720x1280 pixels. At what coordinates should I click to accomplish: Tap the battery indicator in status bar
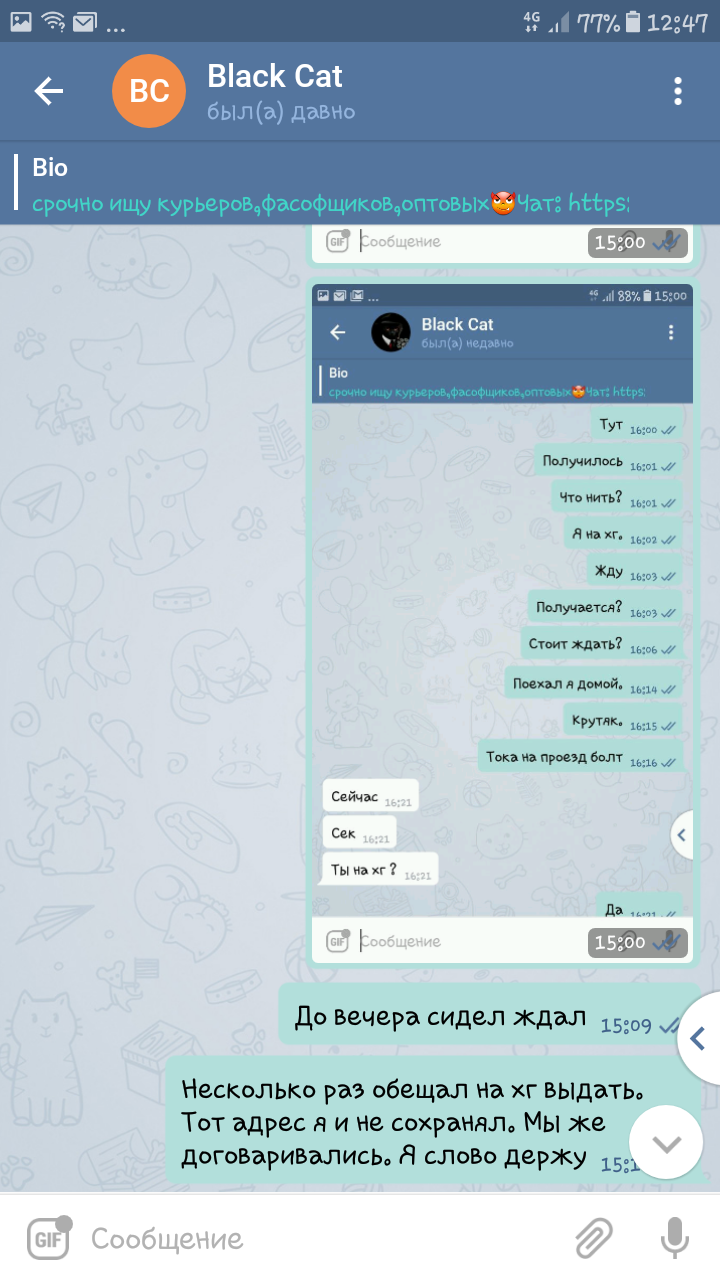[632, 21]
